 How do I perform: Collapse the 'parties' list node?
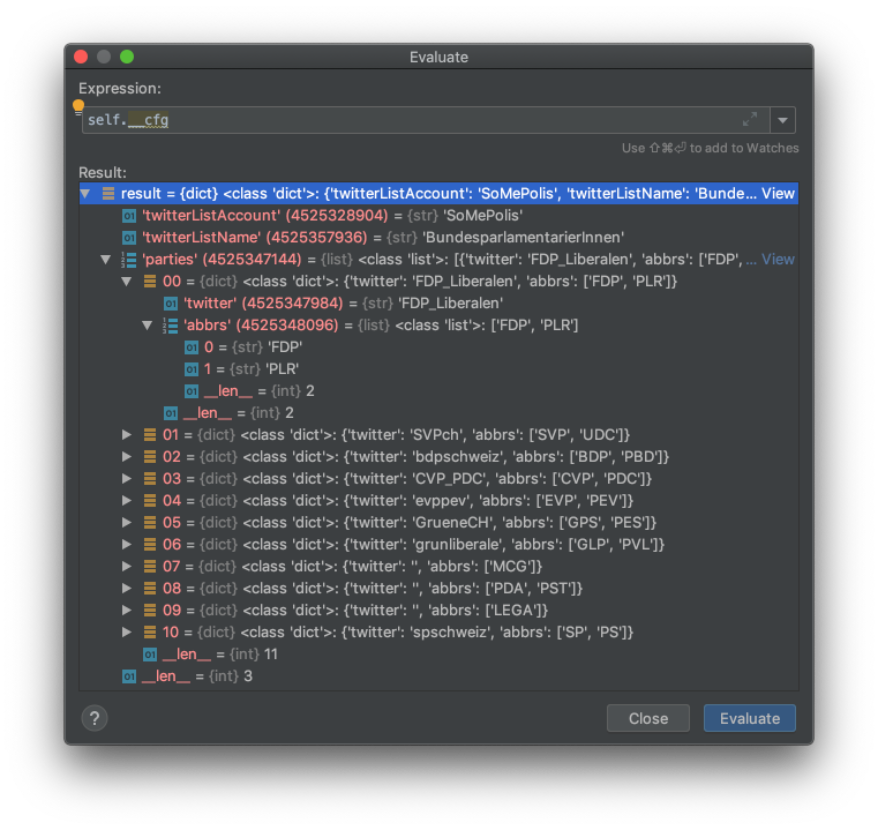pos(106,259)
